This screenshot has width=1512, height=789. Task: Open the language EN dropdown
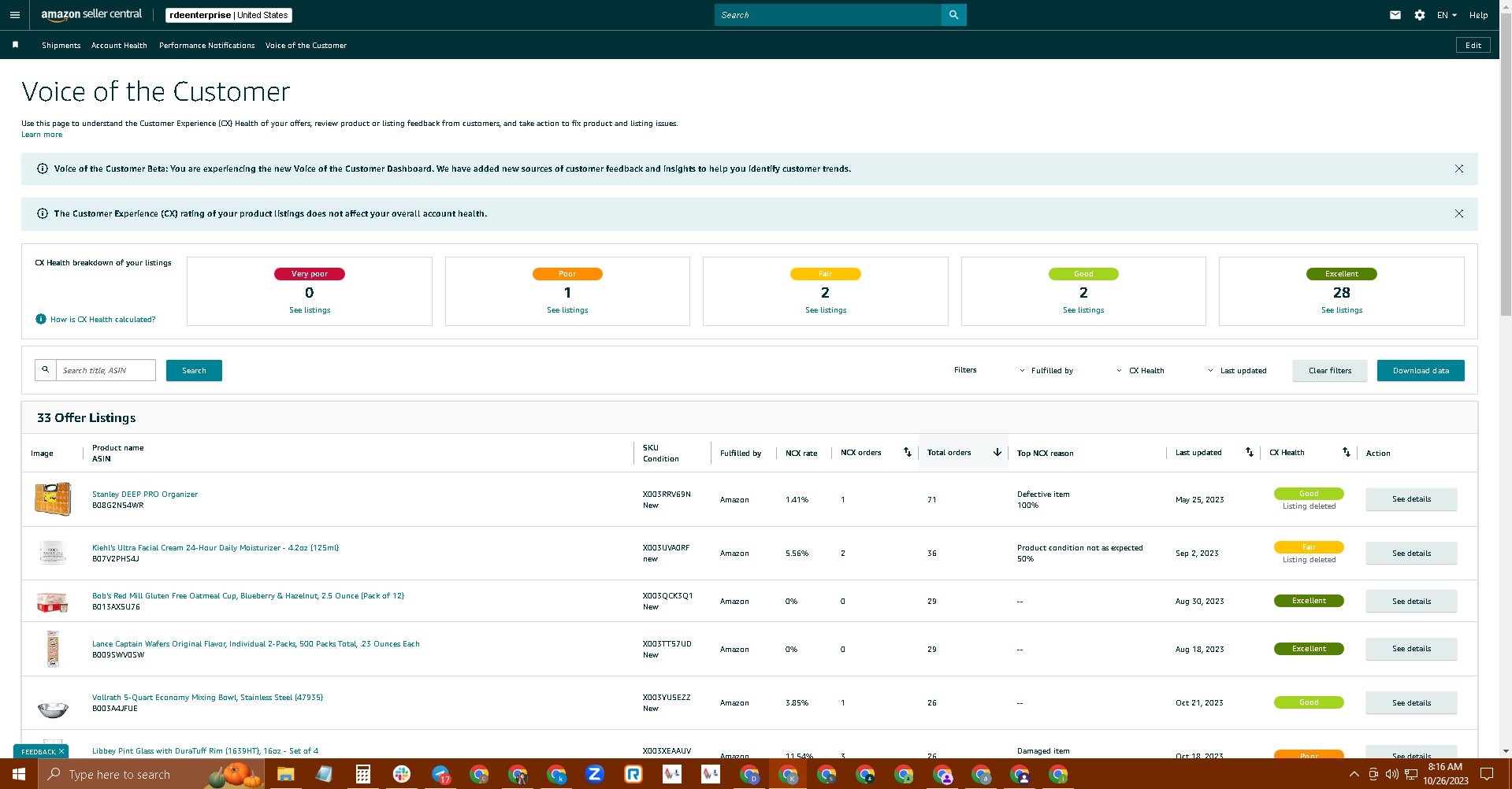pos(1447,15)
